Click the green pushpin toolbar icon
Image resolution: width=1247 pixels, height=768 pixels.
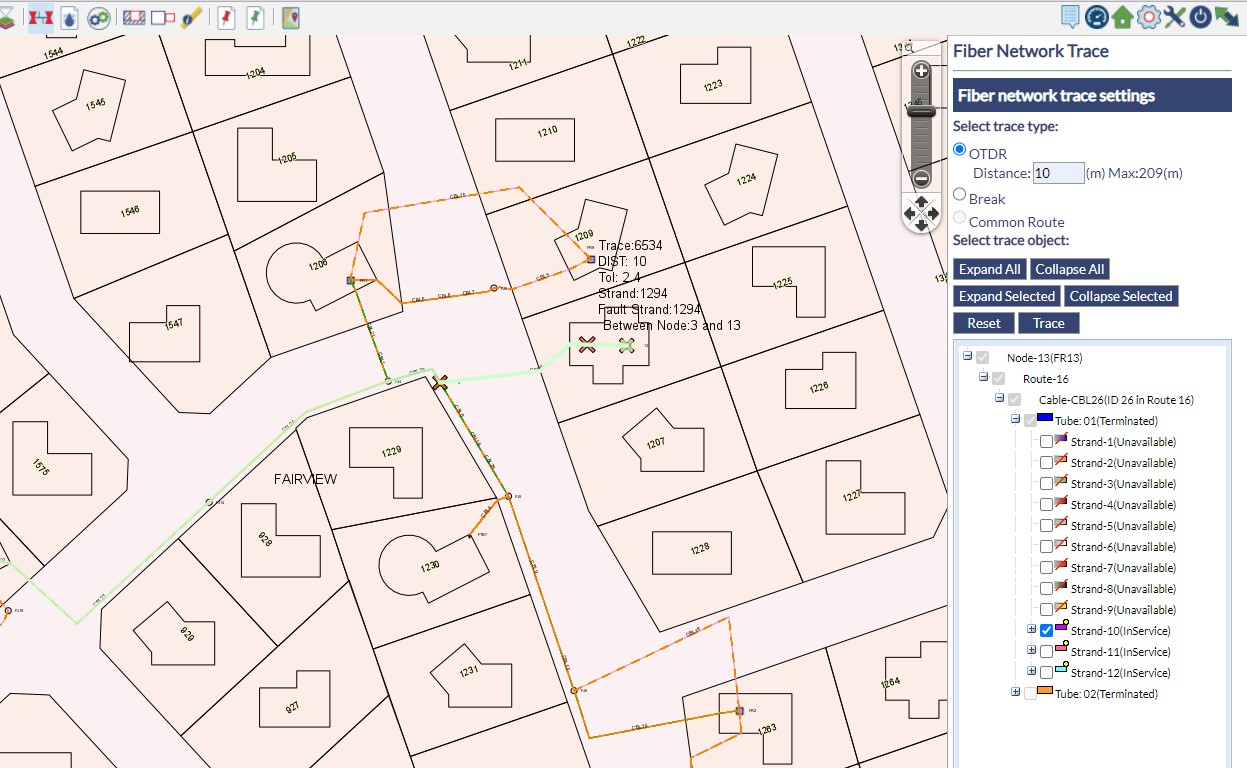255,18
